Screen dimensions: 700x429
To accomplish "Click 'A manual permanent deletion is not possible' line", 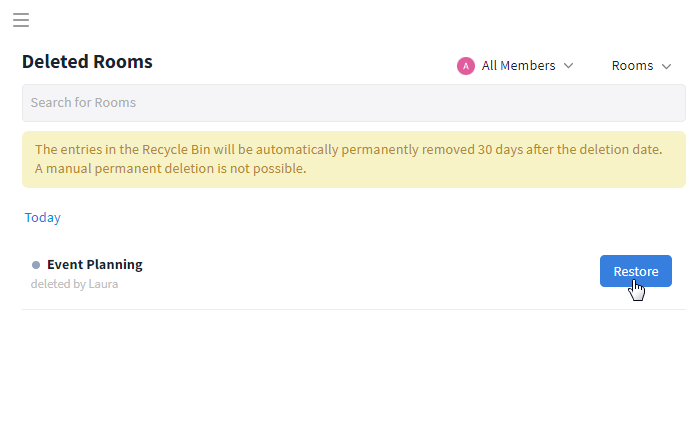I will point(171,169).
